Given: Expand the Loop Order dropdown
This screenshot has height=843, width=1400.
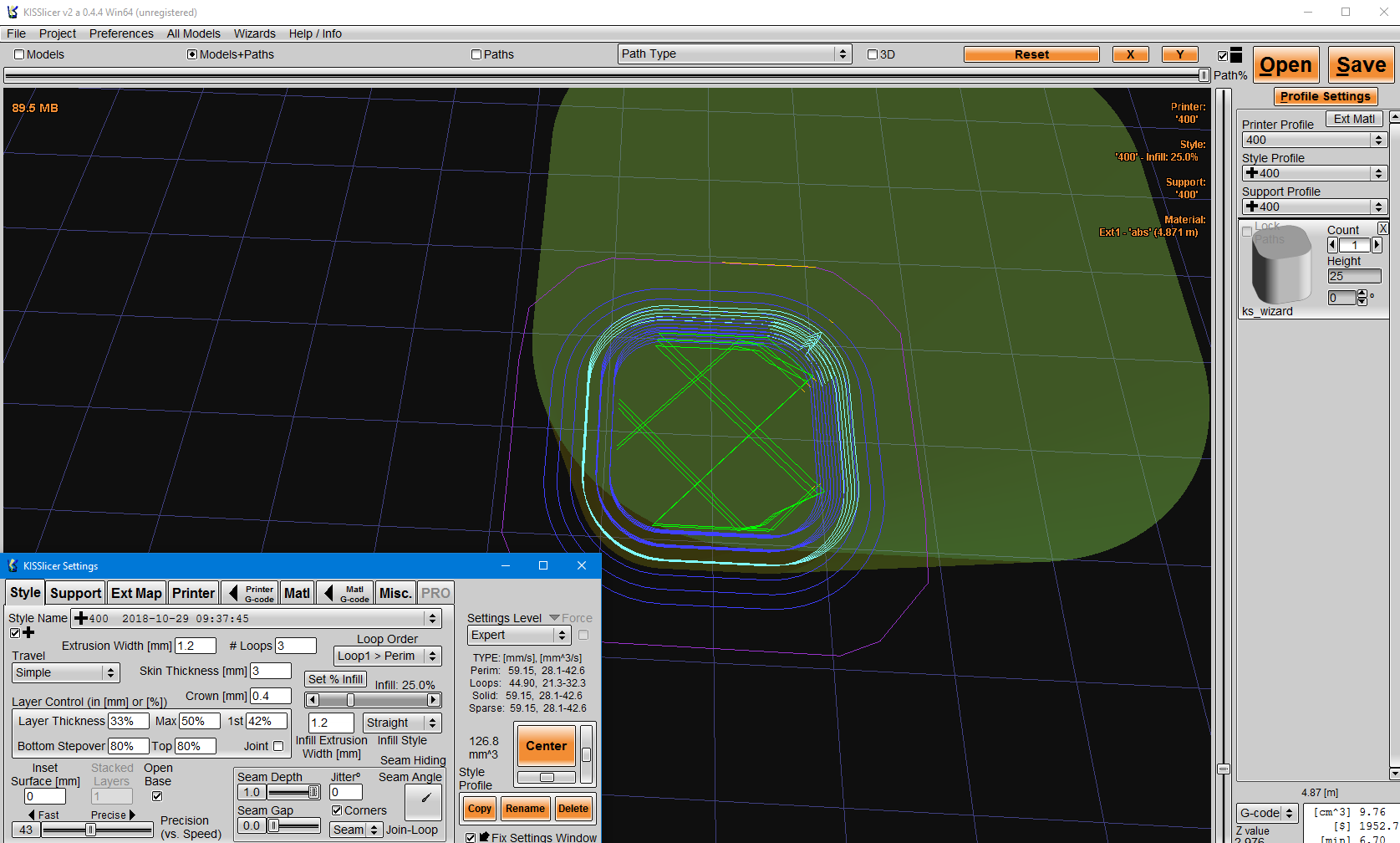Looking at the screenshot, I should click(388, 657).
